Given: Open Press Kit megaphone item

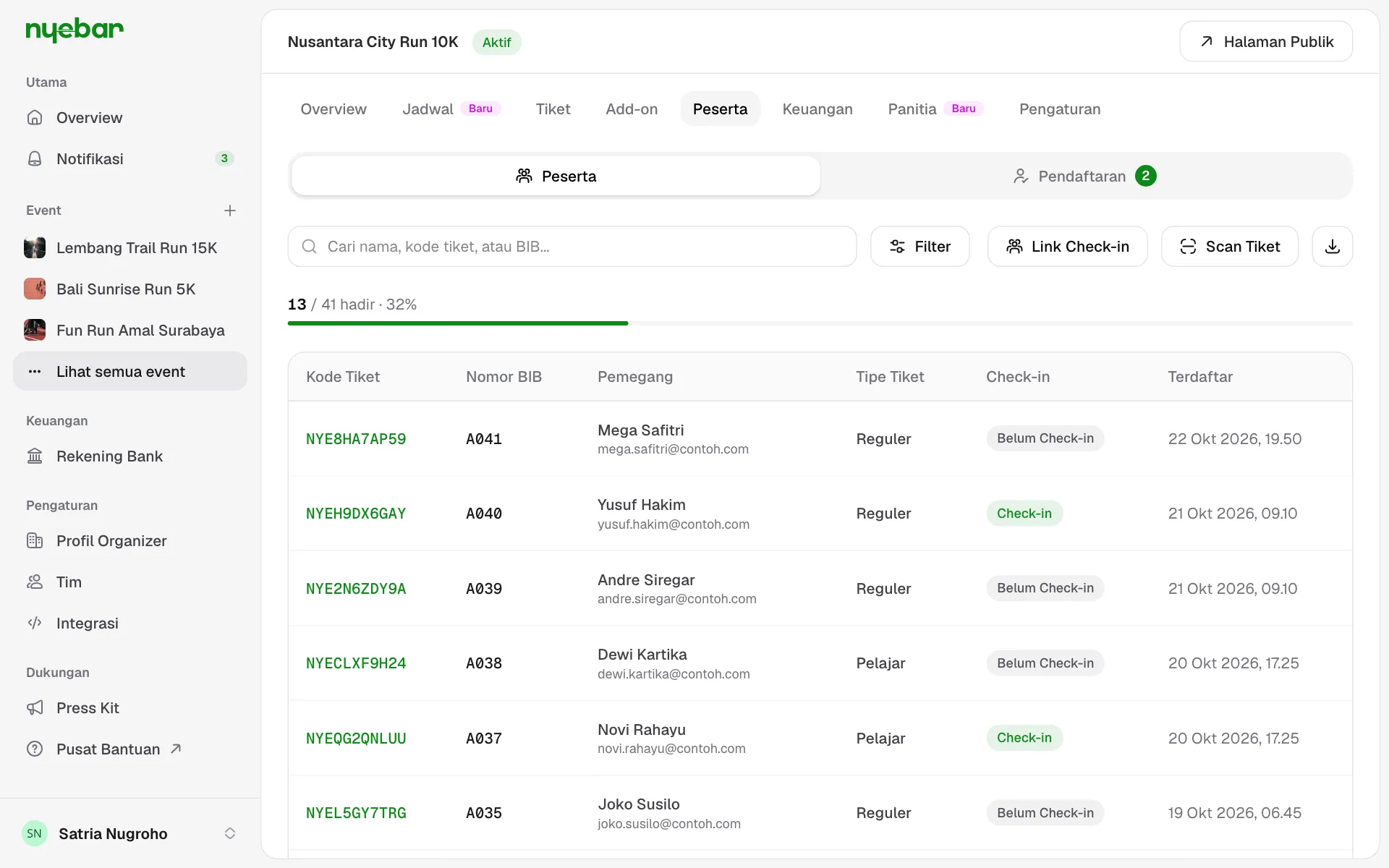Looking at the screenshot, I should 130,708.
